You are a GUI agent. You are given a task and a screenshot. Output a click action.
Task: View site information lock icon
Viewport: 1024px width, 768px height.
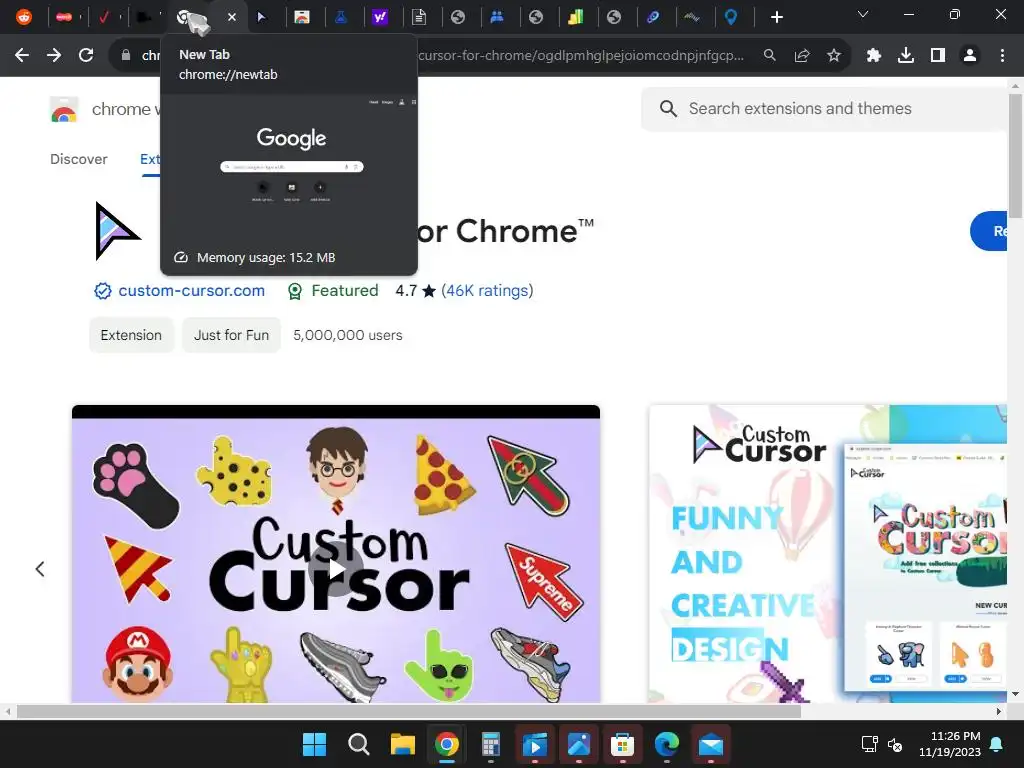(126, 56)
